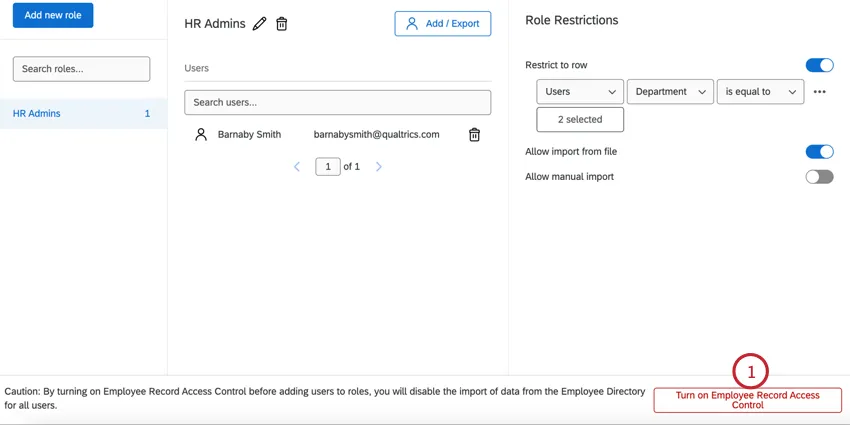Screen dimensions: 850x425
Task: Click the Search roles input field
Action: coord(81,69)
